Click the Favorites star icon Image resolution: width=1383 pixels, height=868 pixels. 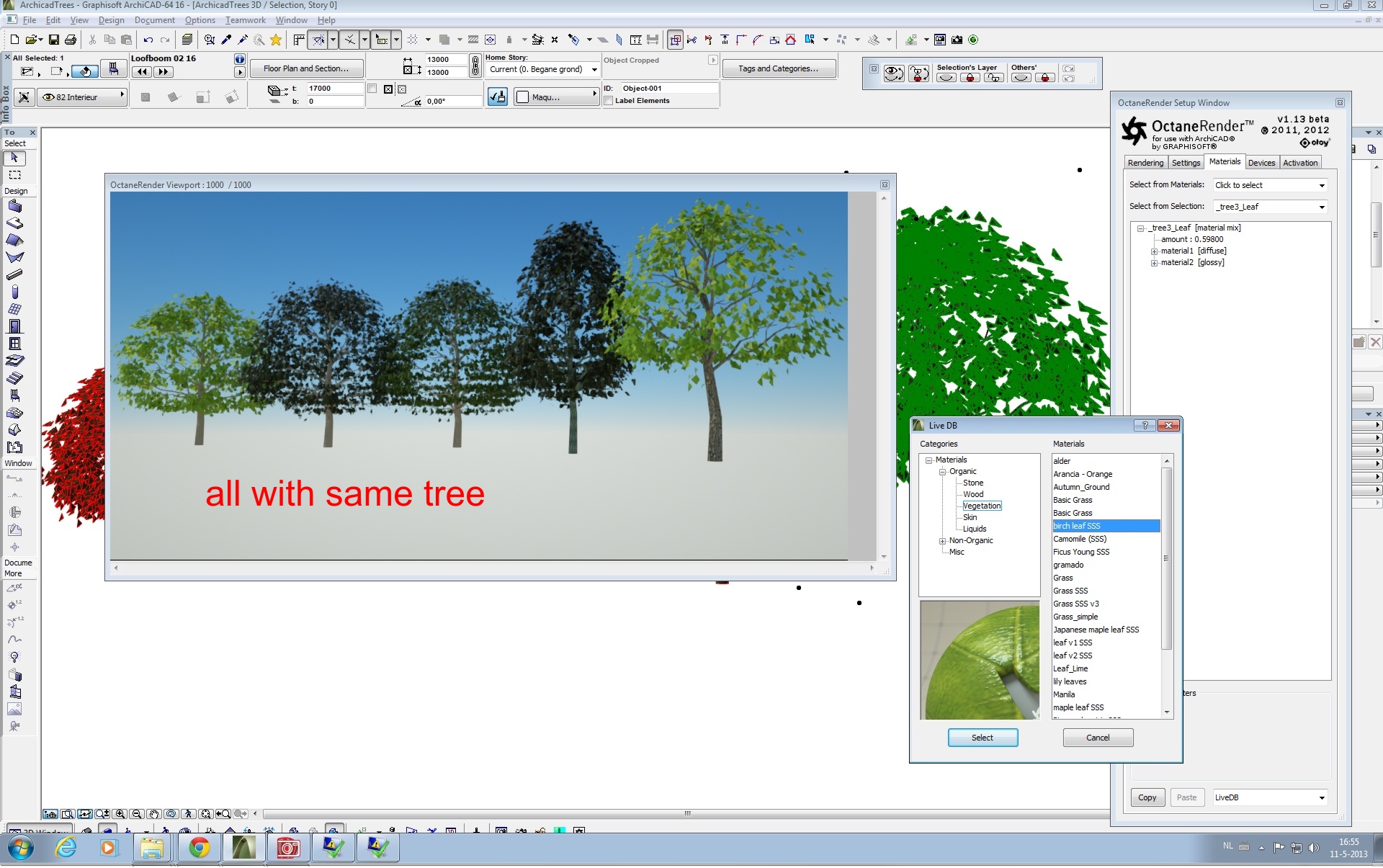click(x=275, y=40)
